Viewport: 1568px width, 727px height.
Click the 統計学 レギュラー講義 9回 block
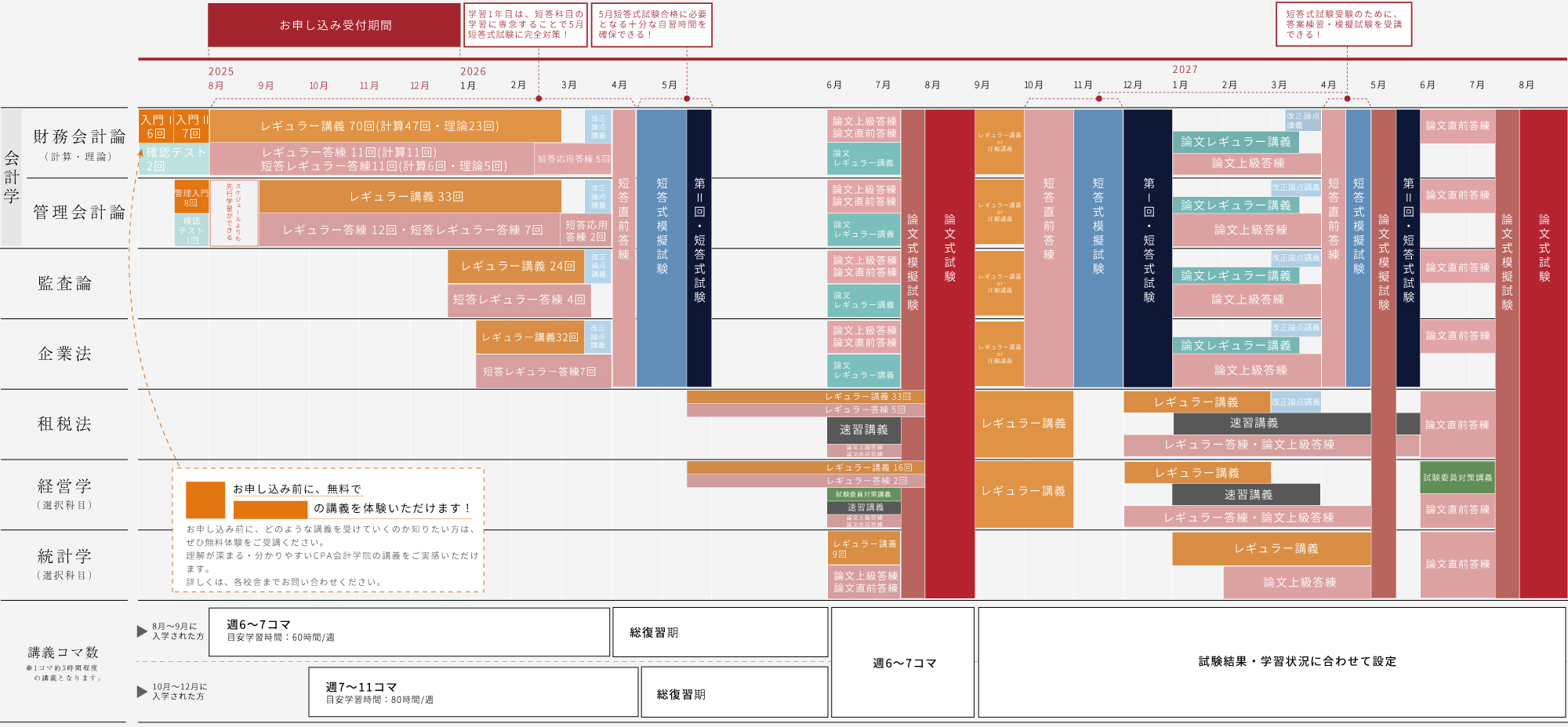click(864, 548)
